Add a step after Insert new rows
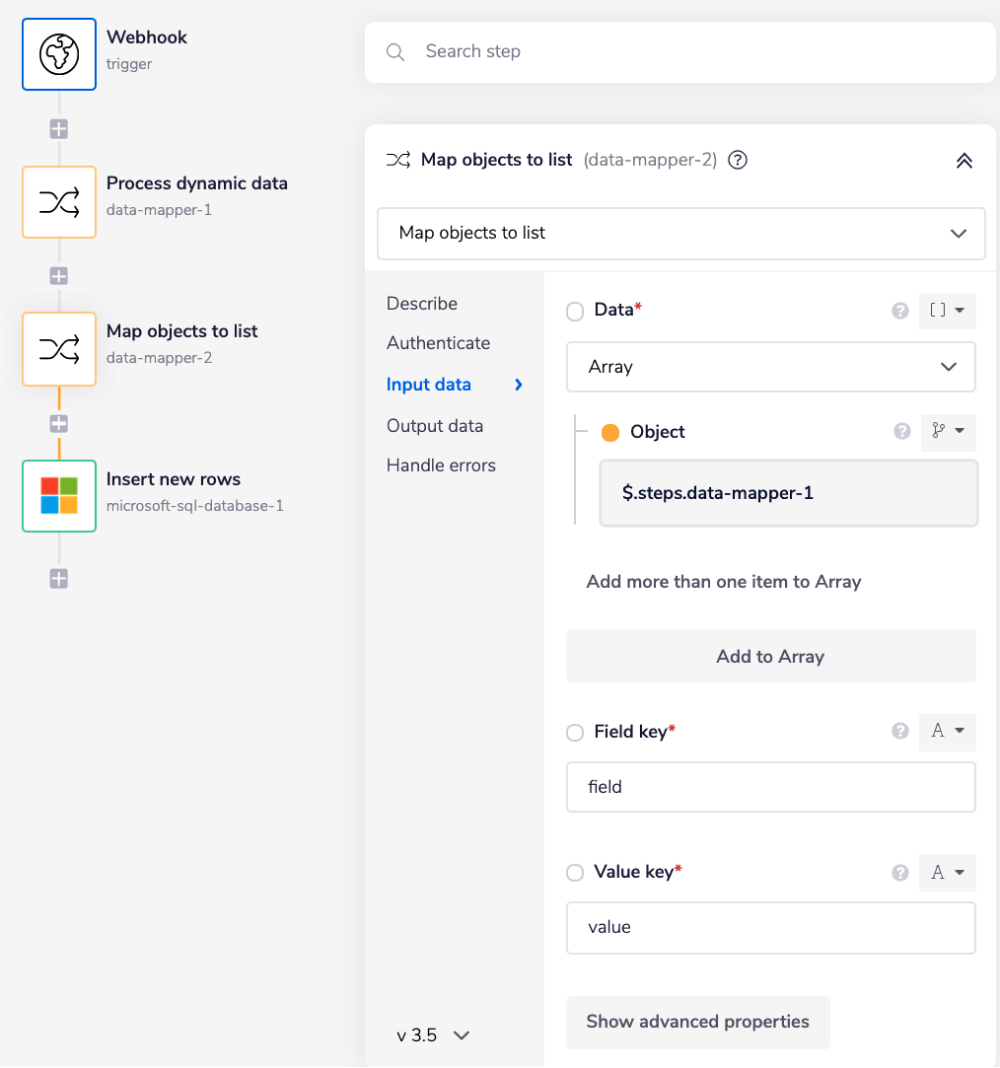 click(58, 578)
